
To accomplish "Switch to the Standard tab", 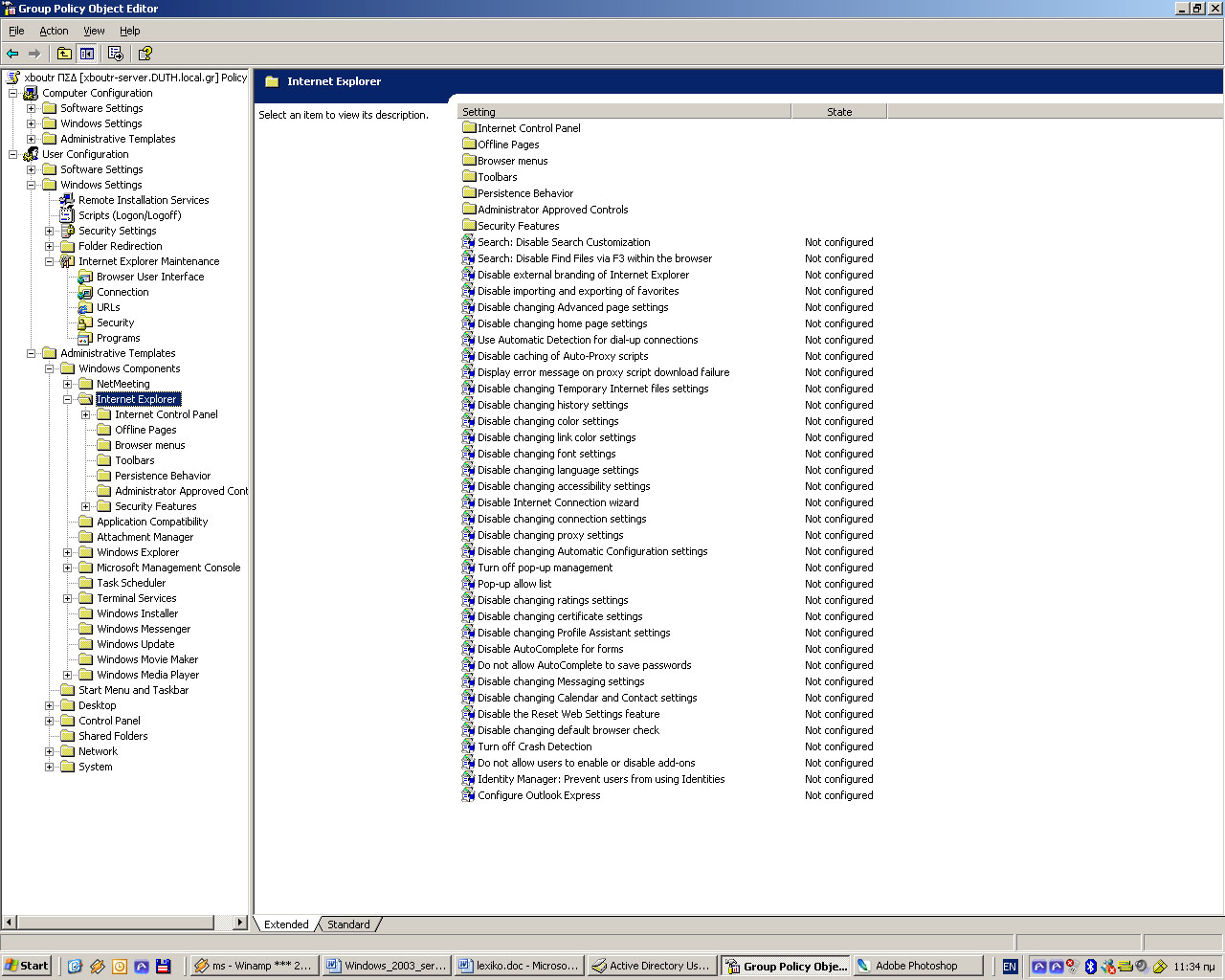I will point(348,924).
